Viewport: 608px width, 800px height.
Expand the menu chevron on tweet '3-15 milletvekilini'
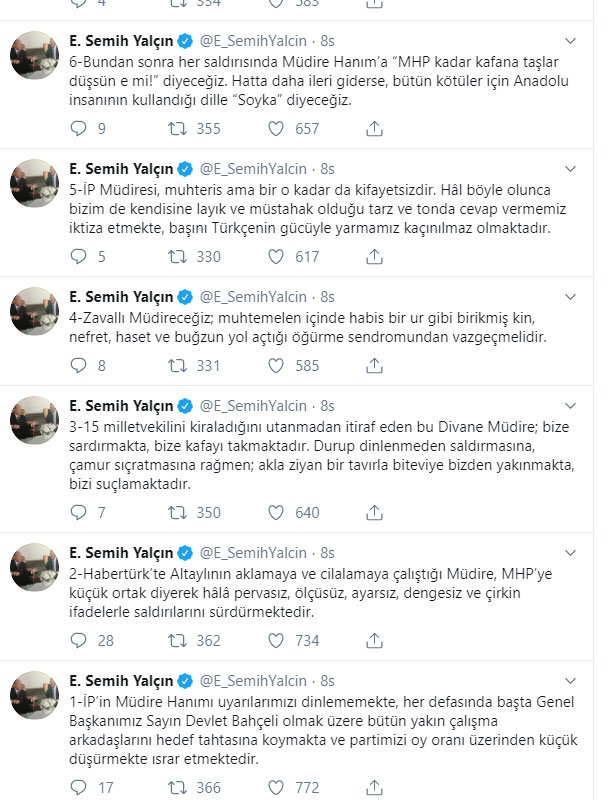570,405
